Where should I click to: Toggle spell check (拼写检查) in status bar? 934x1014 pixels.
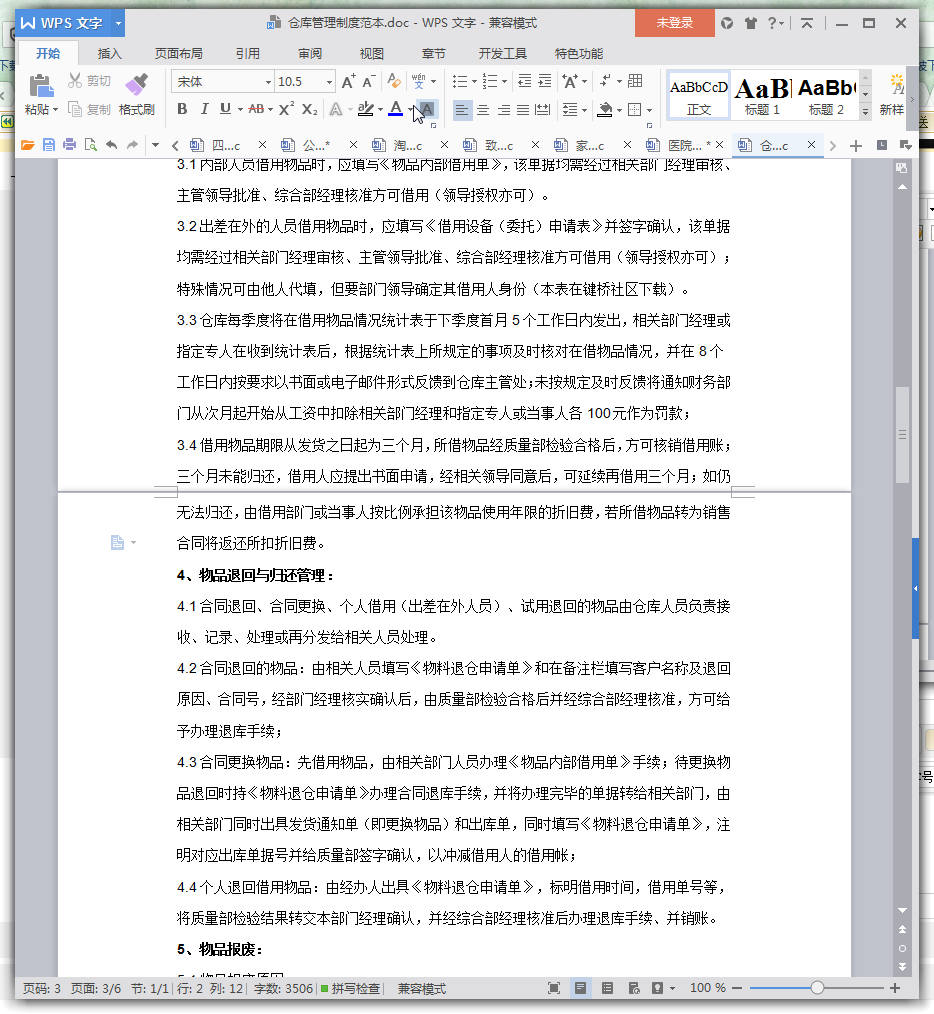tap(351, 989)
